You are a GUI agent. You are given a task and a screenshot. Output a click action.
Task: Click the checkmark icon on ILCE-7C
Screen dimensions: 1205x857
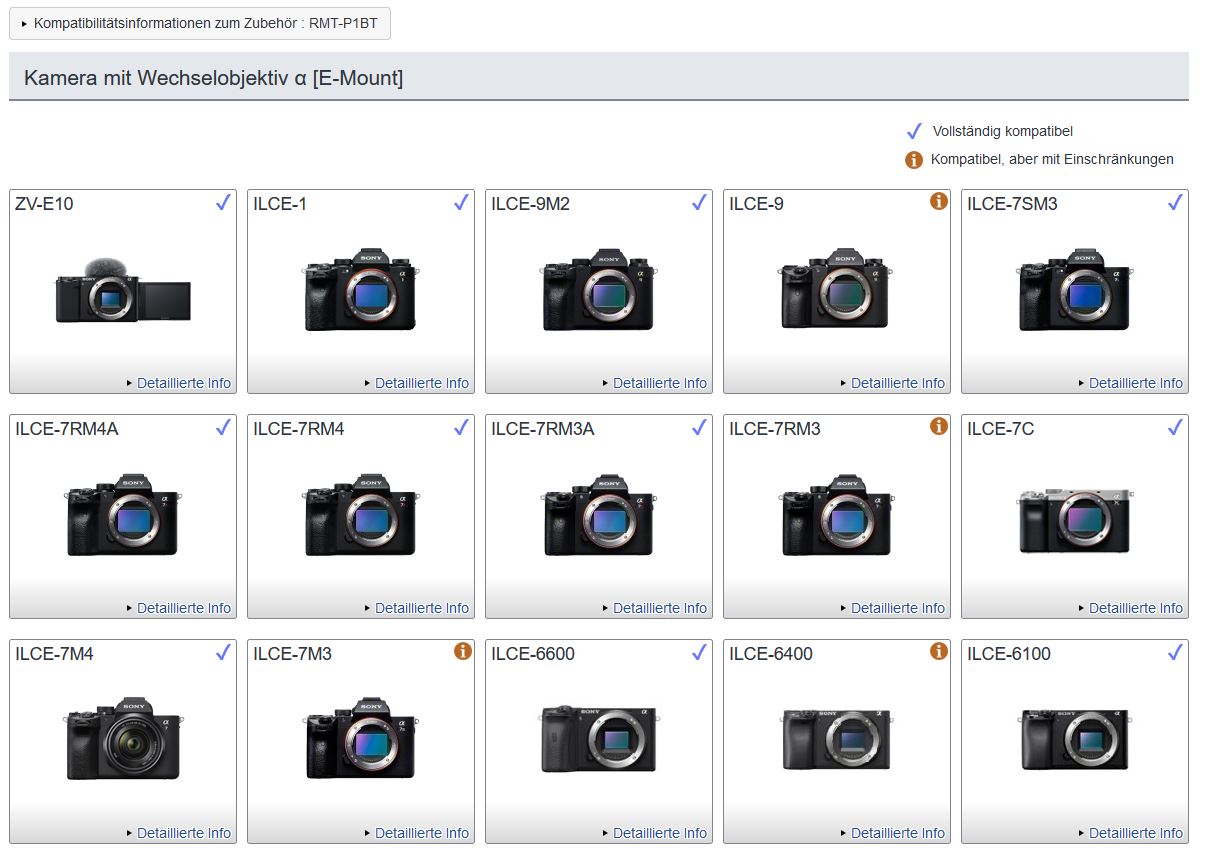[x=1175, y=427]
